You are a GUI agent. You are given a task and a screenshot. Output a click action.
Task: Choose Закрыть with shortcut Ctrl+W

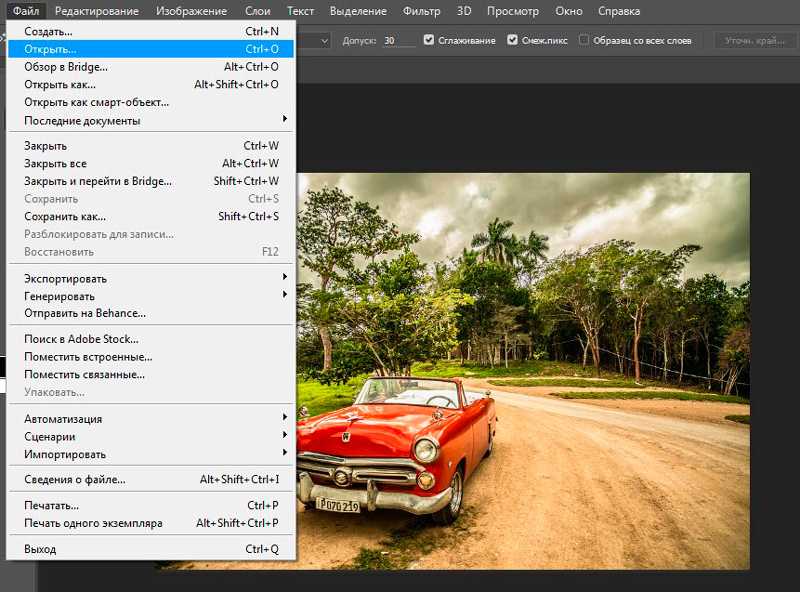click(x=151, y=146)
